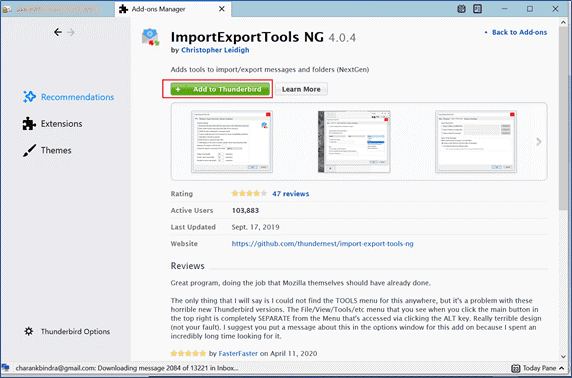Click the forward navigation arrow
Screen dimensions: 572x378
pyautogui.click(x=71, y=32)
